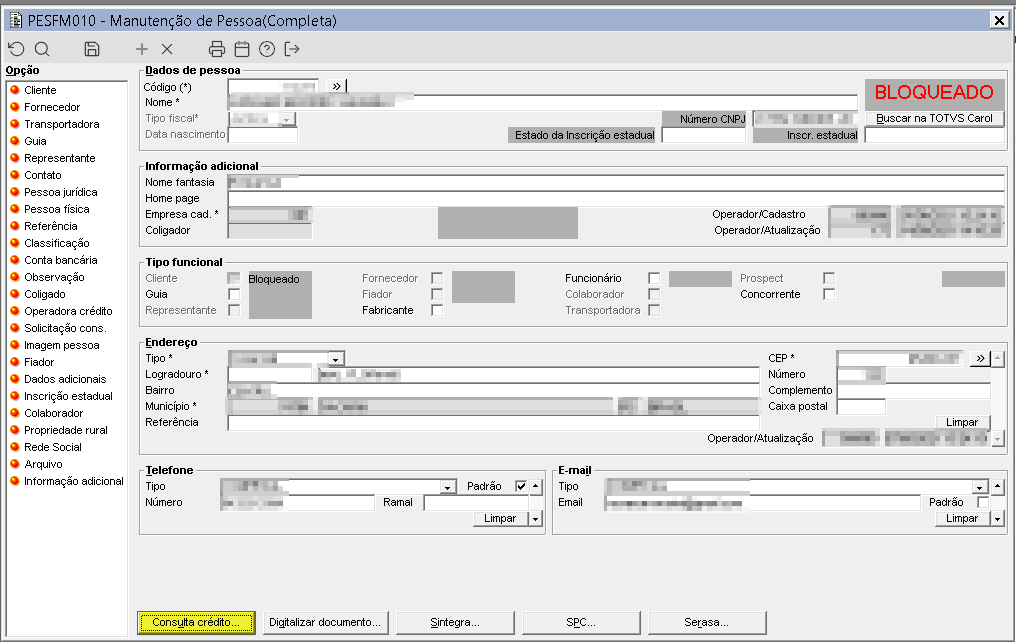Toggle the Guia checkbox in Tipo funcional
The image size is (1016, 642).
tap(234, 294)
